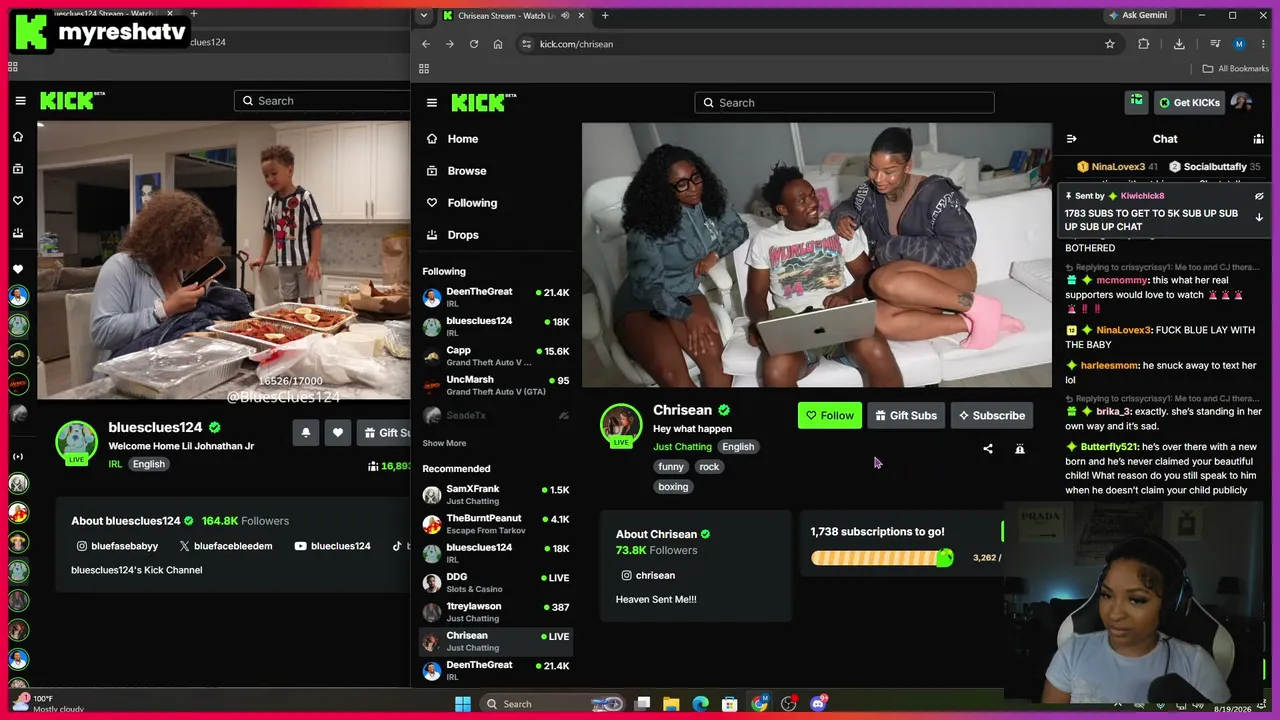Click search field in blueclues124 window
Viewport: 1280px width, 720px height.
322,100
